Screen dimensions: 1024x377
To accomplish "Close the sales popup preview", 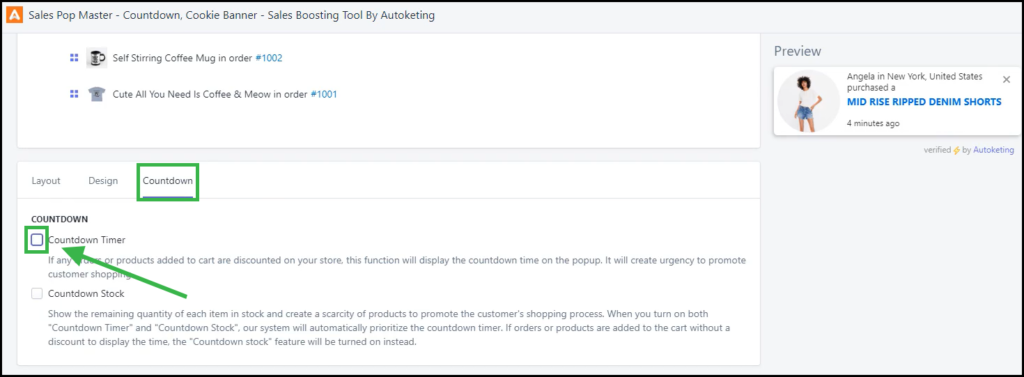I will point(1006,80).
